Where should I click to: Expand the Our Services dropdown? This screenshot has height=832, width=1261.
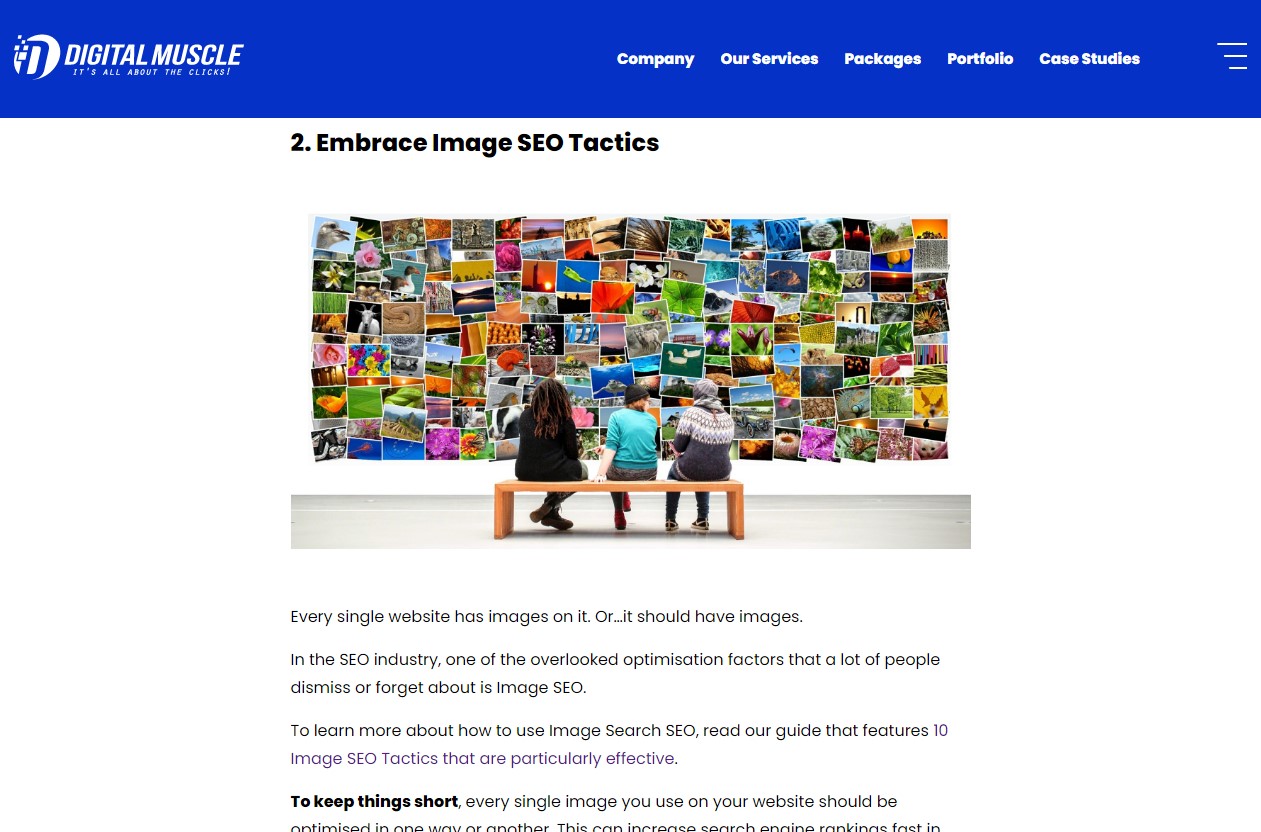coord(769,59)
